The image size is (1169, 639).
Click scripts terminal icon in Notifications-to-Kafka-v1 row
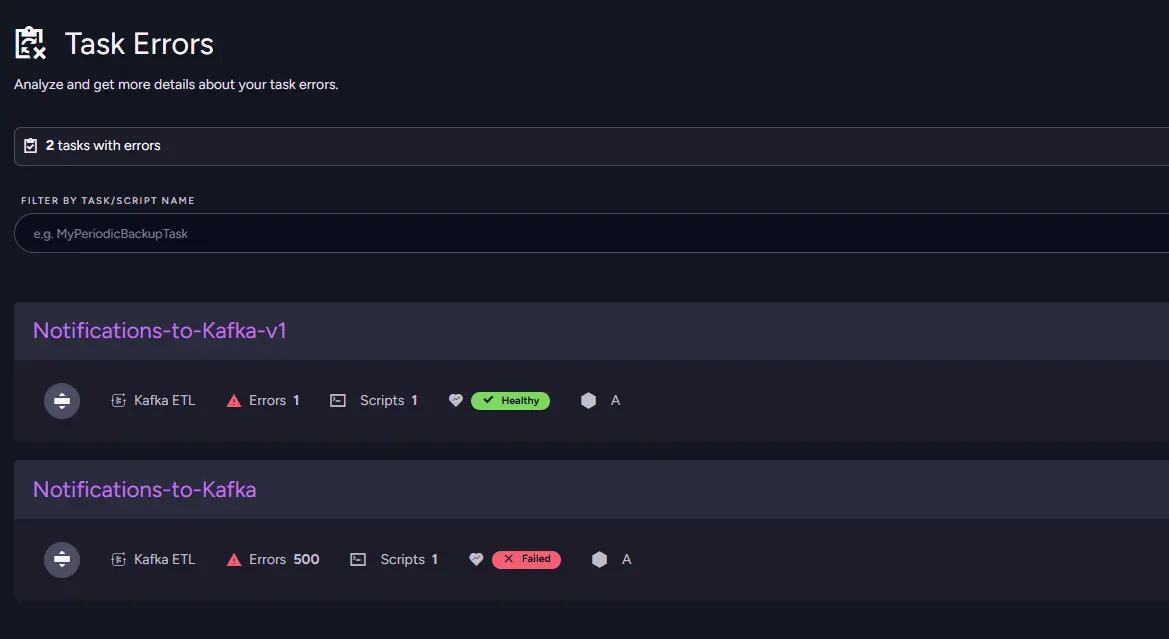[x=338, y=400]
